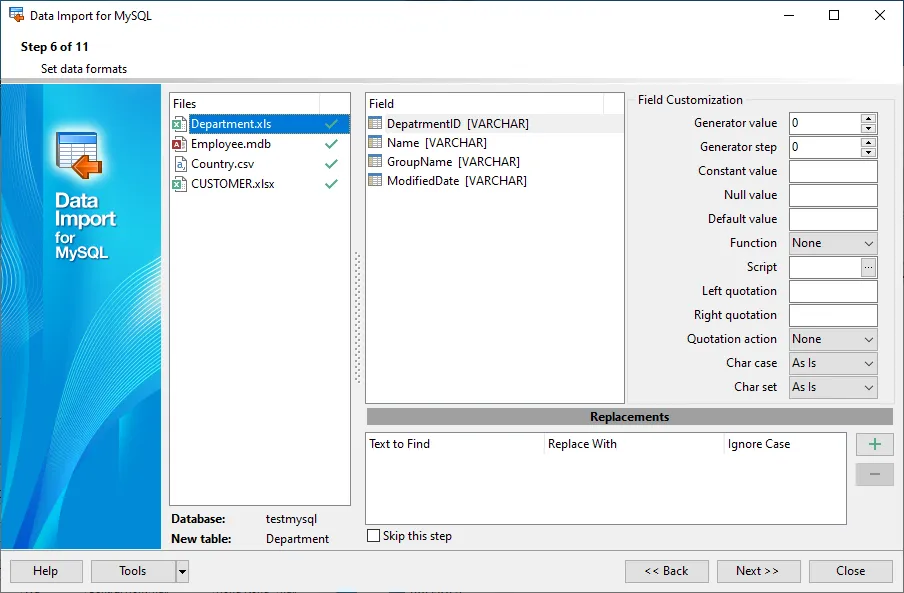Click the green checkmark for Country.csv
The height and width of the screenshot is (593, 904).
332,164
